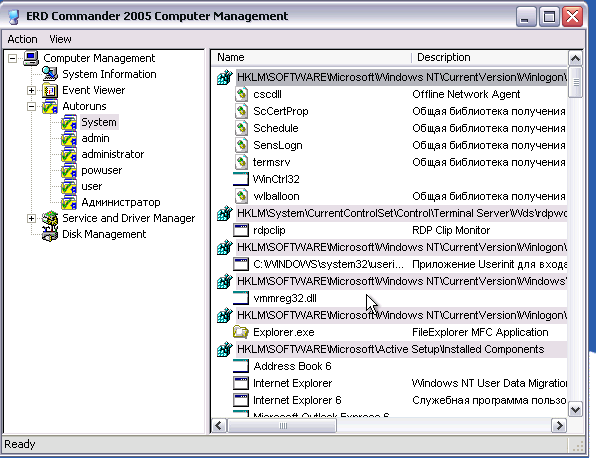Select the Autoruns tree item

tap(84, 106)
